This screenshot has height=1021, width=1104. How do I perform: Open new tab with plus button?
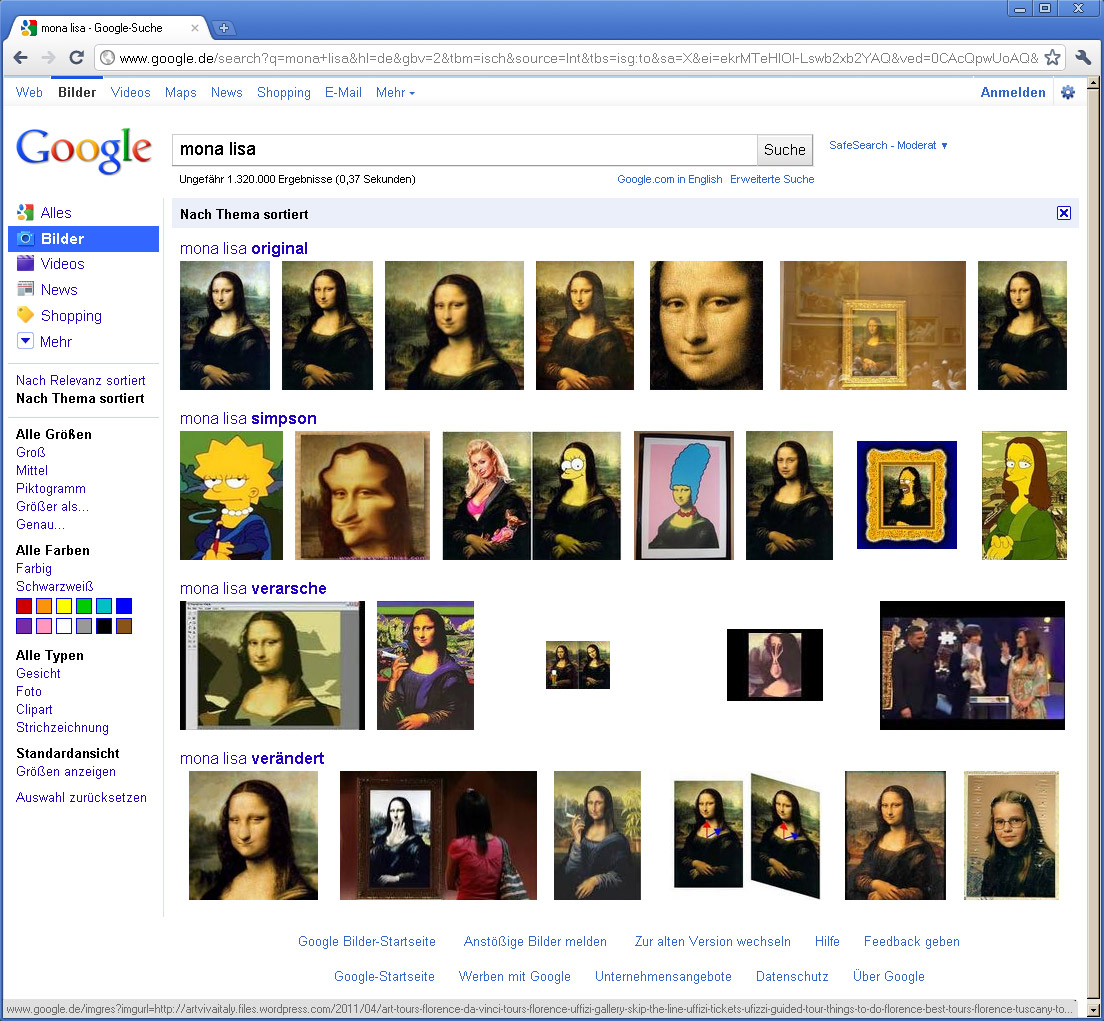tap(224, 28)
